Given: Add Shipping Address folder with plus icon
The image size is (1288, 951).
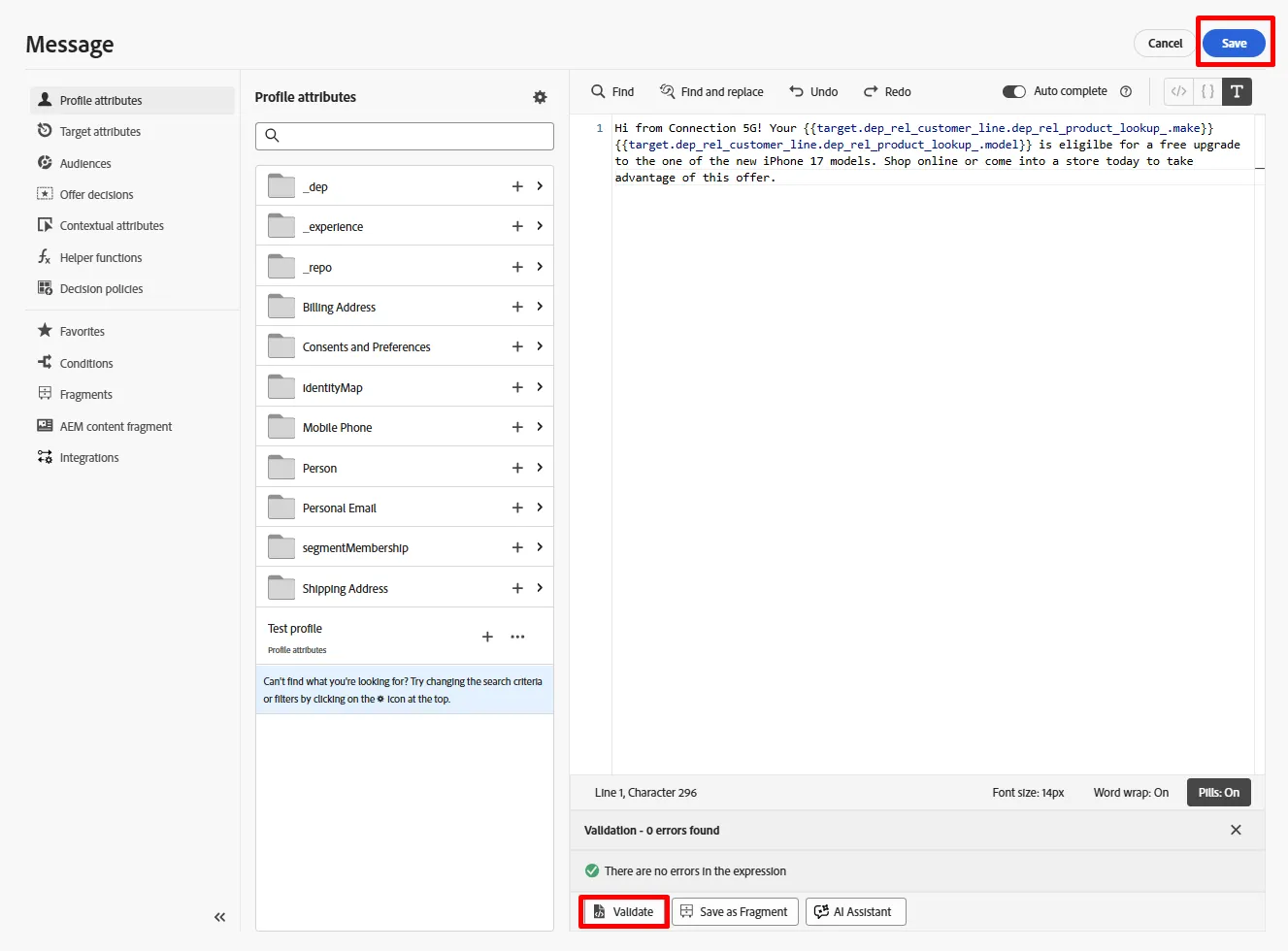Looking at the screenshot, I should point(517,588).
